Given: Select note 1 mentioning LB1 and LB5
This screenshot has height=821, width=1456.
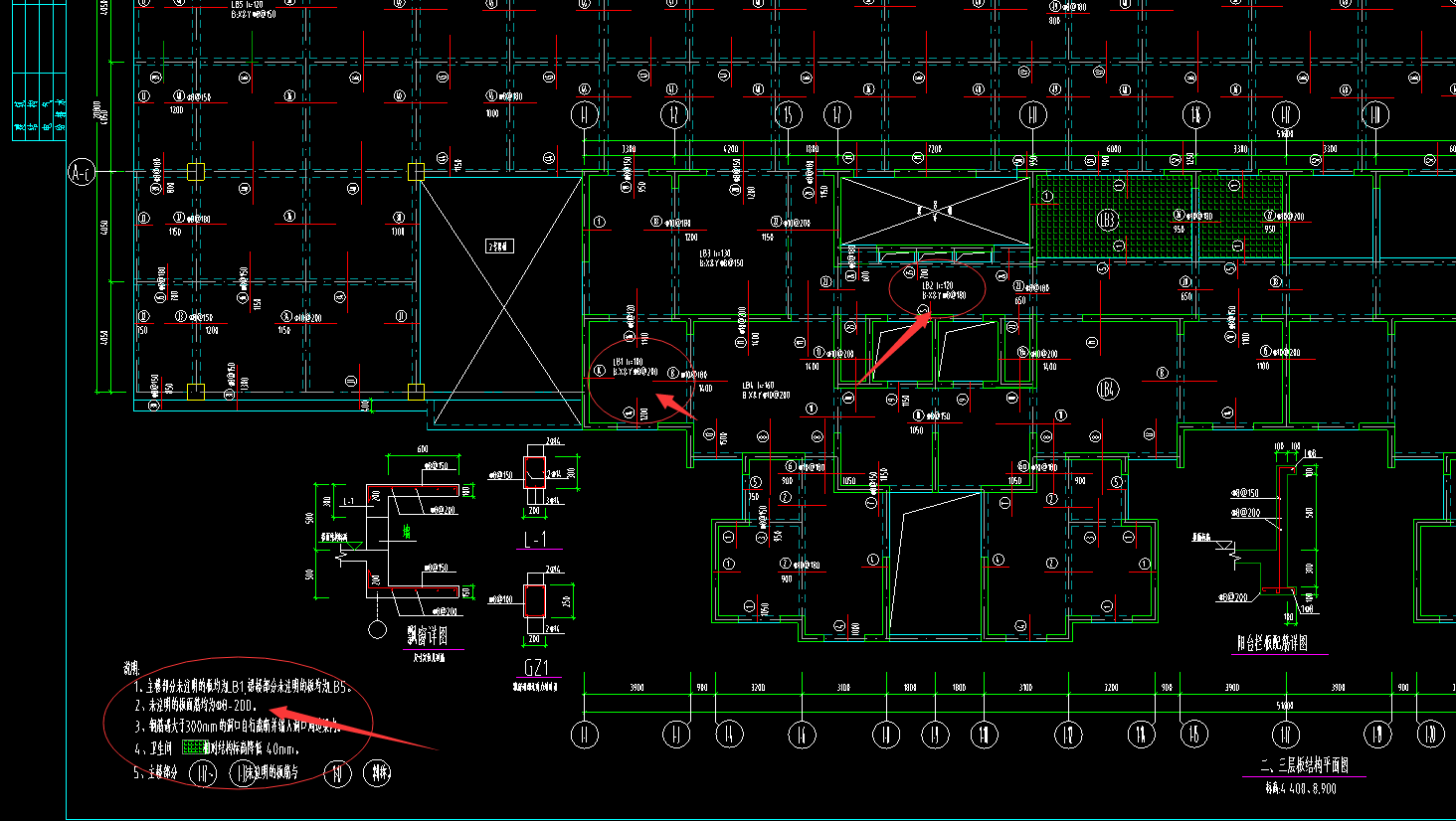Looking at the screenshot, I should pos(244,687).
